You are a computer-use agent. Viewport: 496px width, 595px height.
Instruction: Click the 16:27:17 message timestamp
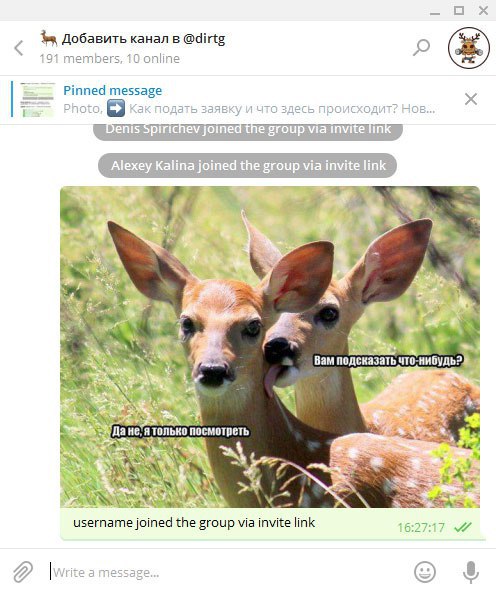pos(421,527)
